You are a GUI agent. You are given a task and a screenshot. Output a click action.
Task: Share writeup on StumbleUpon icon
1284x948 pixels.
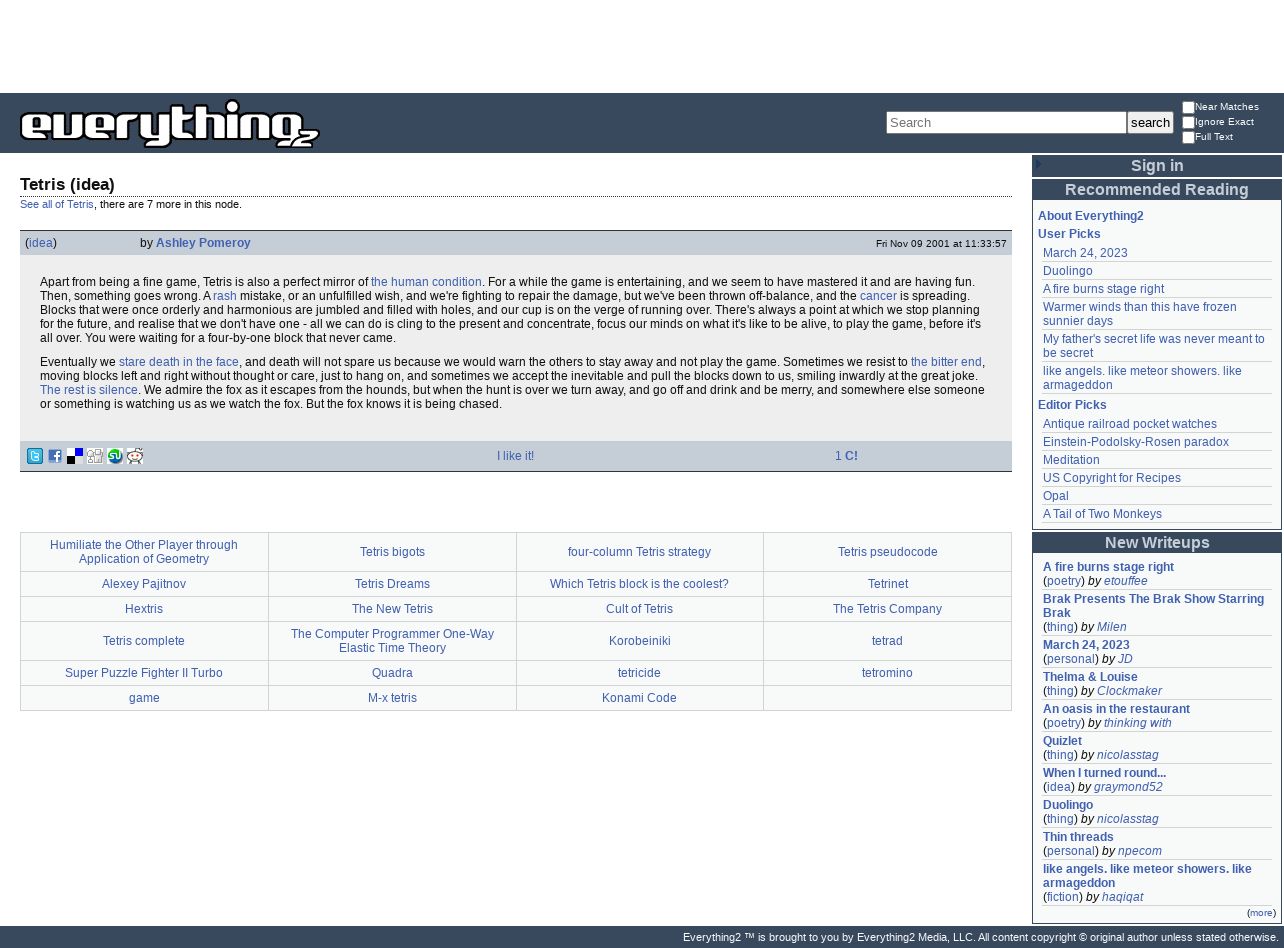[x=115, y=456]
